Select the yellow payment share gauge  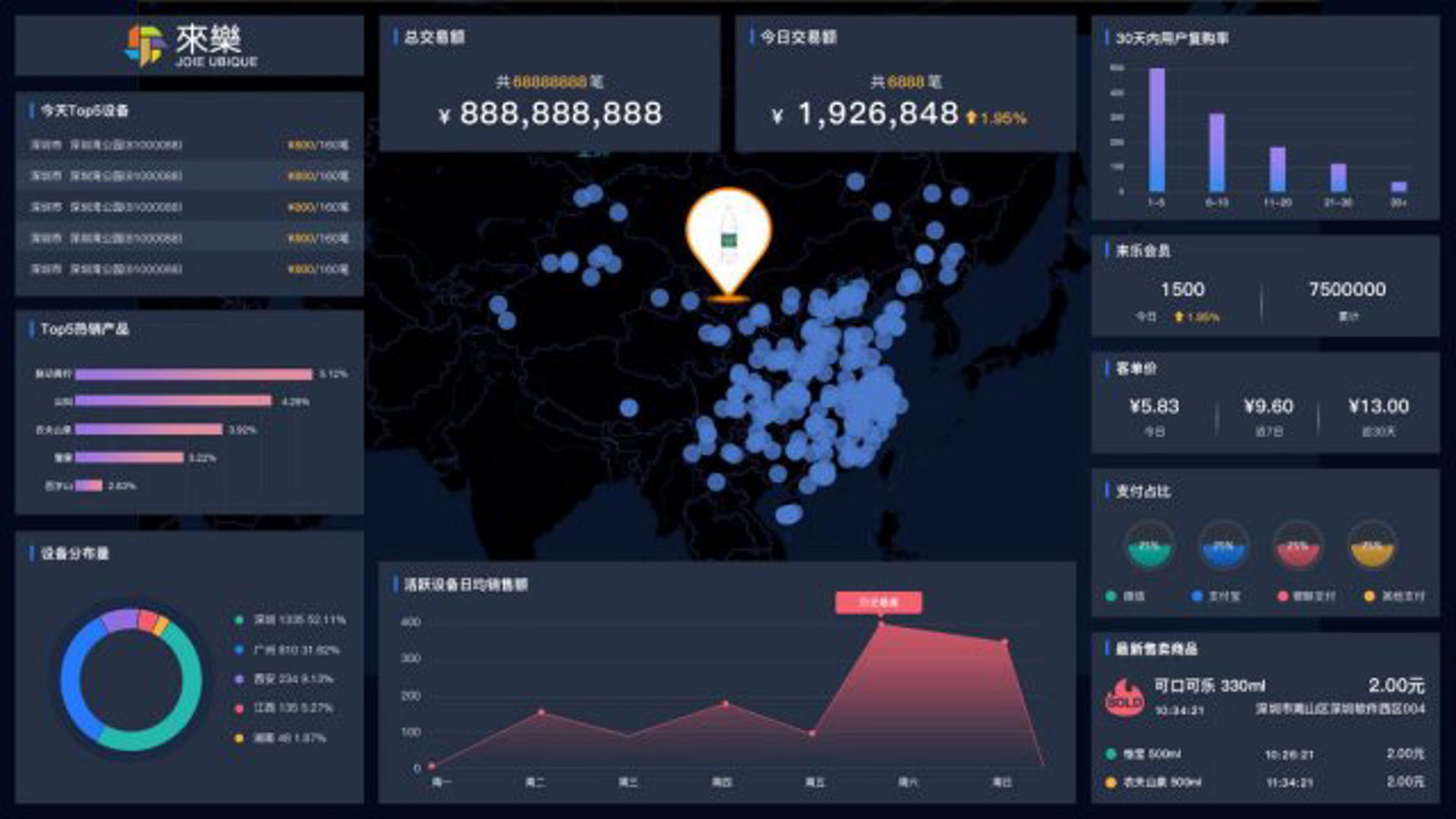click(x=1372, y=544)
